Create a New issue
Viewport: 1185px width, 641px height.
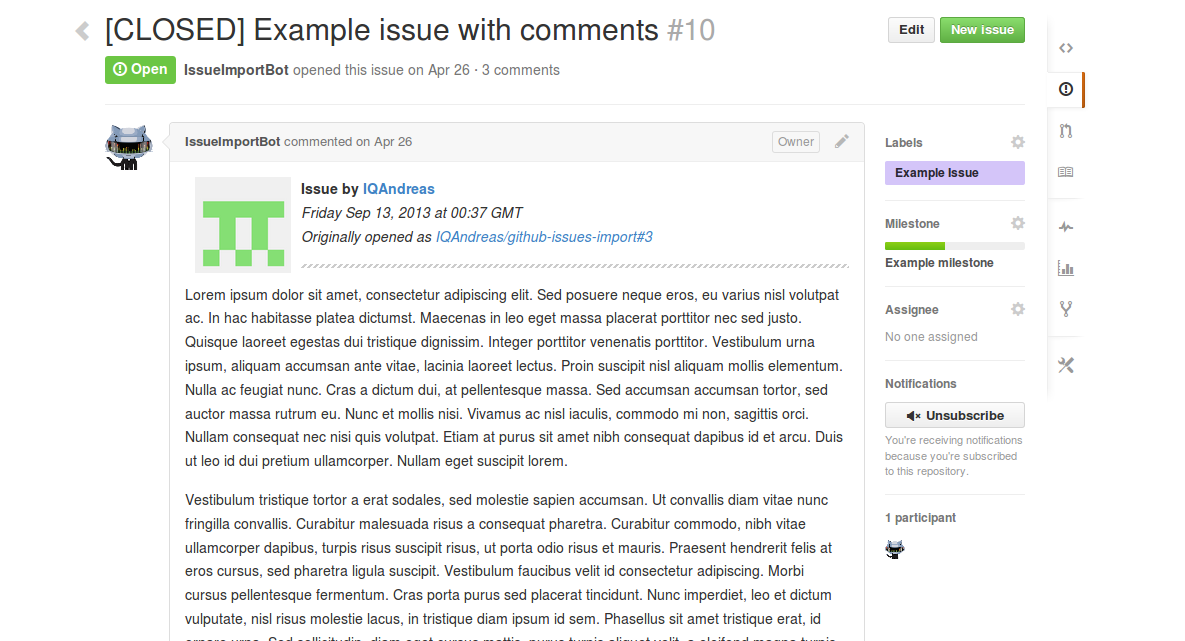[982, 30]
